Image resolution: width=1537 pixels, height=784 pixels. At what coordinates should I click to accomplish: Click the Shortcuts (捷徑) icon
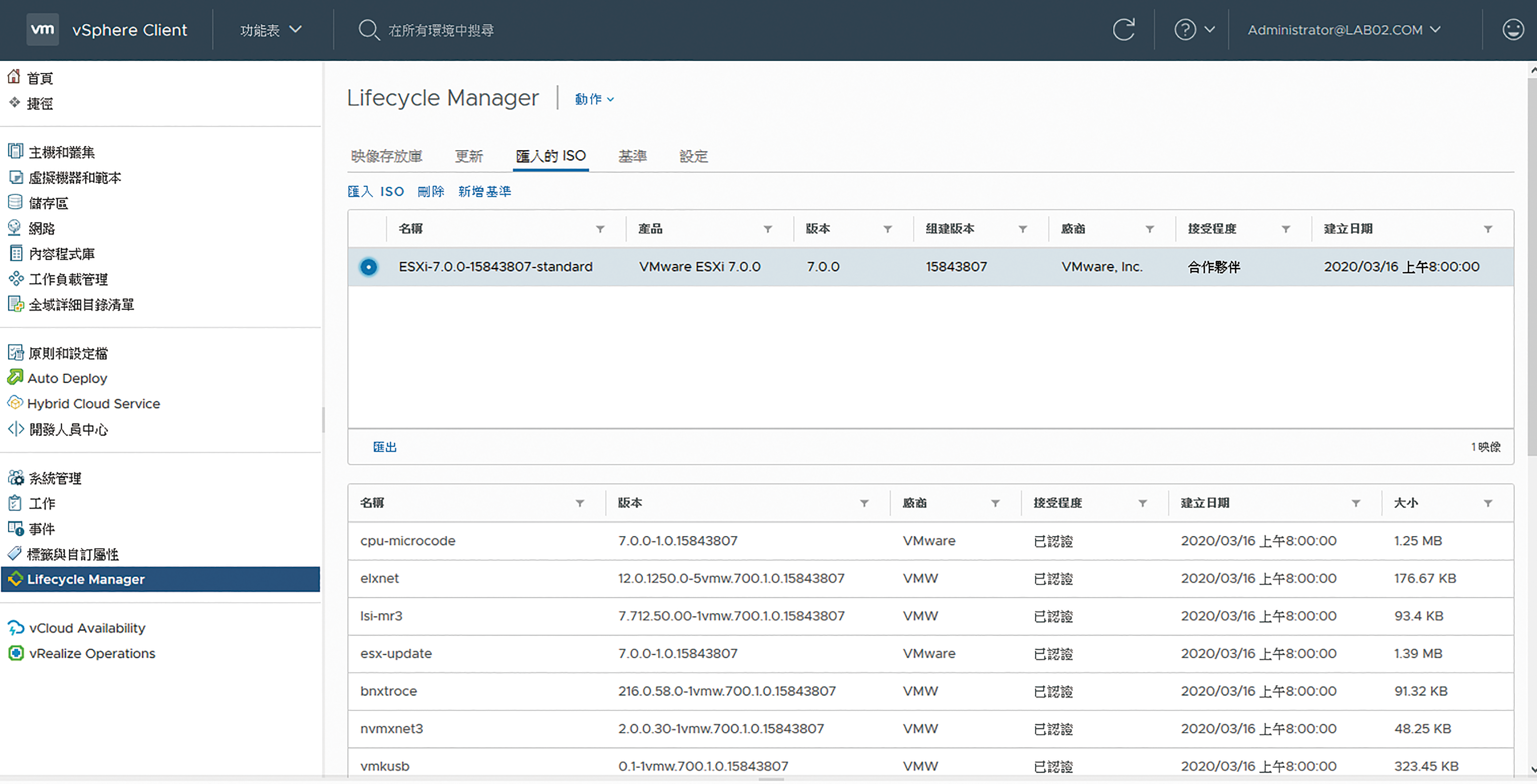point(14,103)
